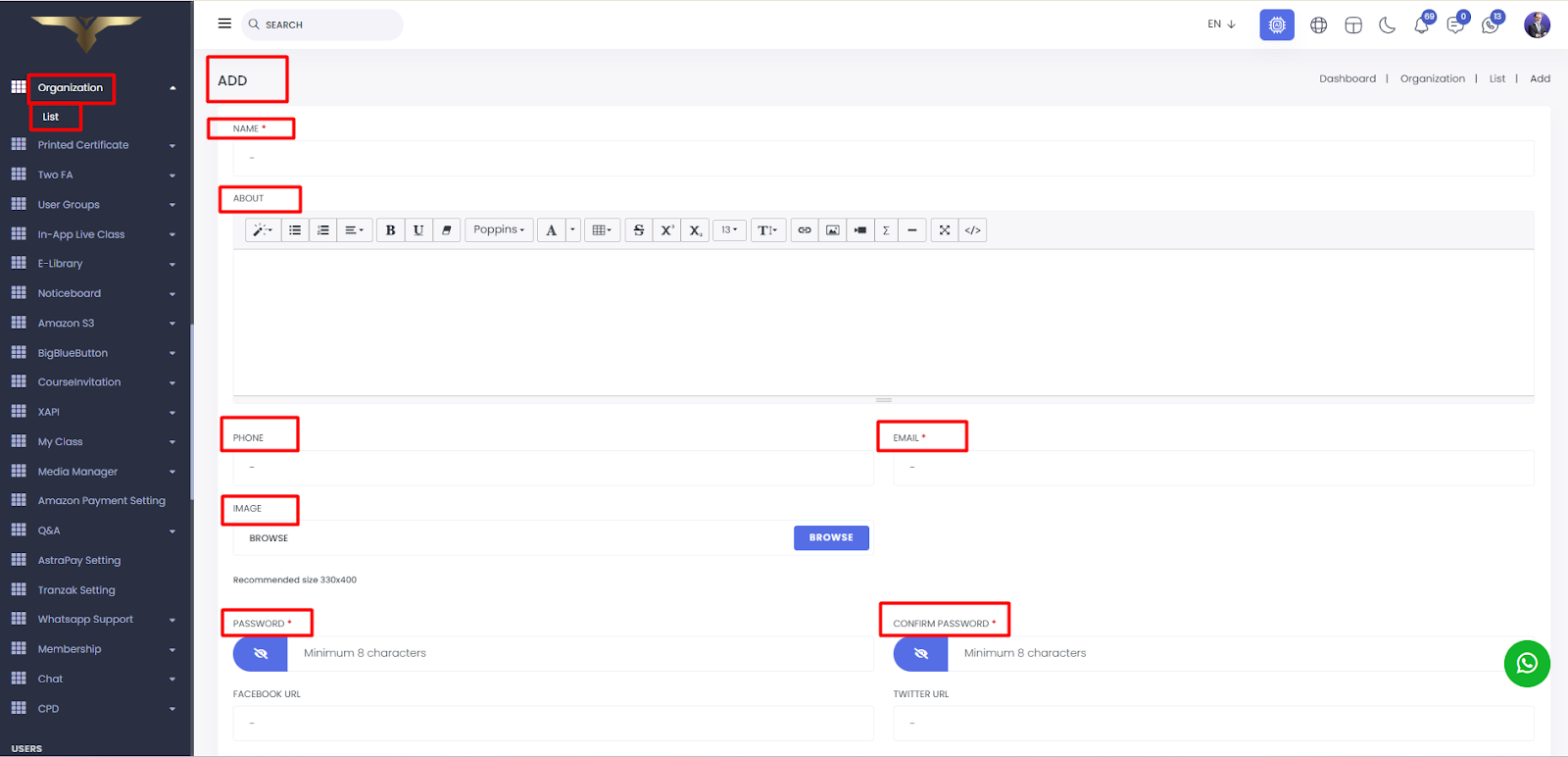Open Amazon Payment Setting sidebar item
The height and width of the screenshot is (757, 1568).
tap(101, 501)
